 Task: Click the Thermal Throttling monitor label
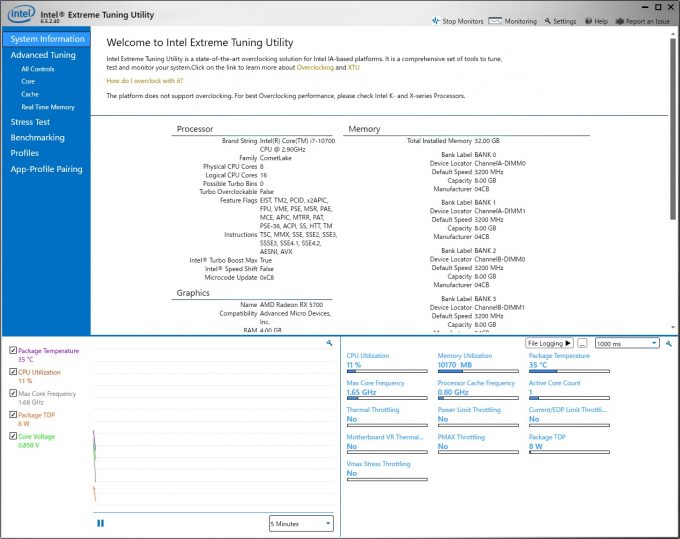(373, 410)
